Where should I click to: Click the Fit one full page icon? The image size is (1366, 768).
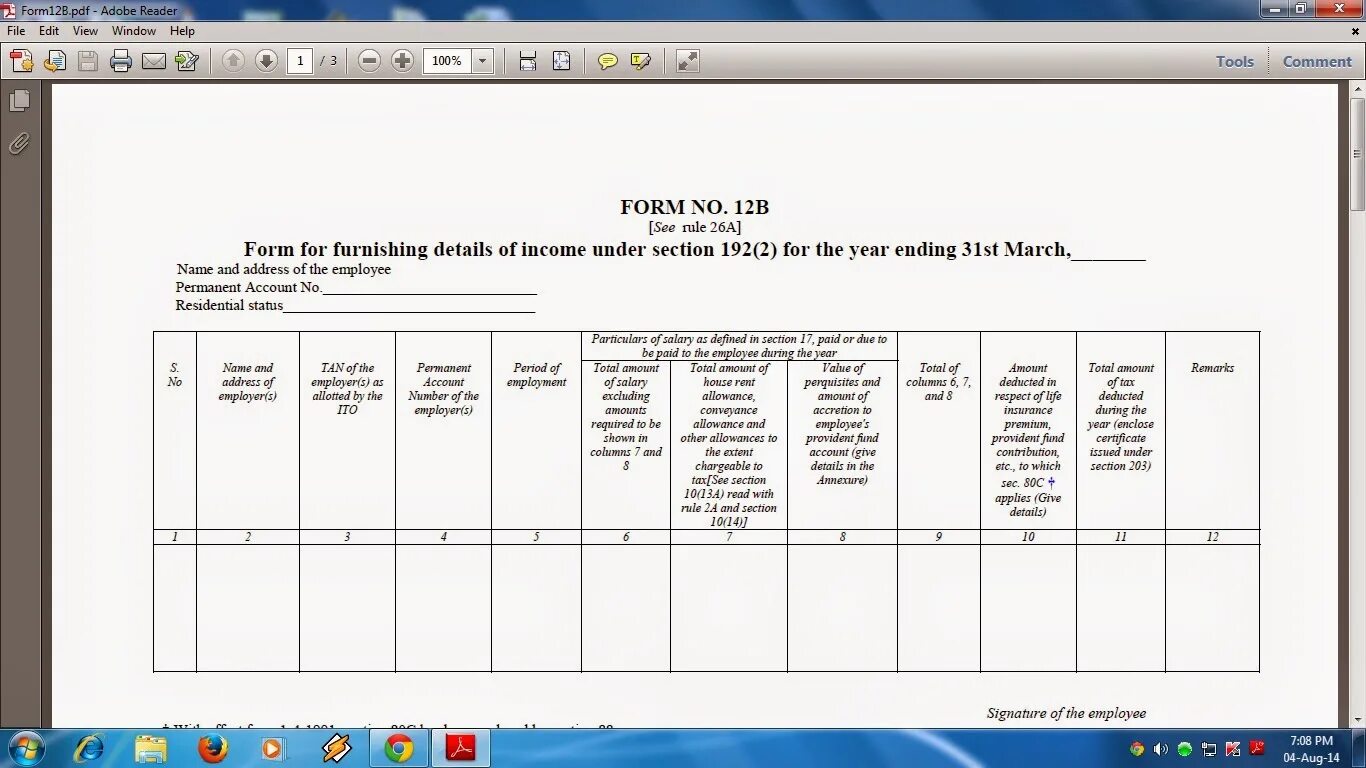click(561, 61)
